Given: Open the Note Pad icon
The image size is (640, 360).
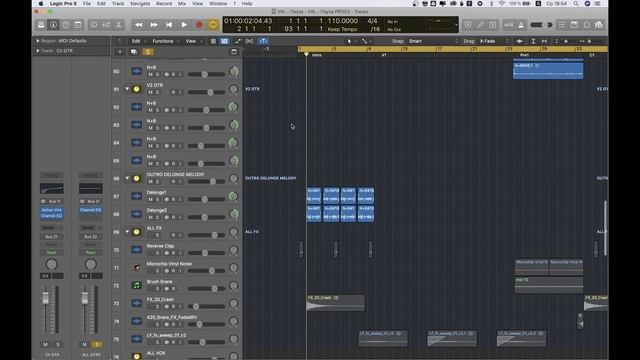Looking at the screenshot, I should [x=574, y=25].
